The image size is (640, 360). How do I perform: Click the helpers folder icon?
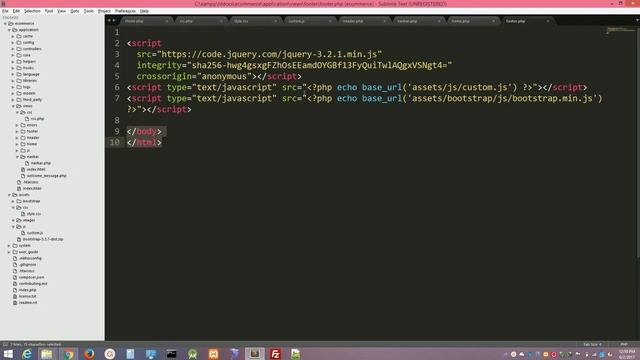[x=19, y=61]
